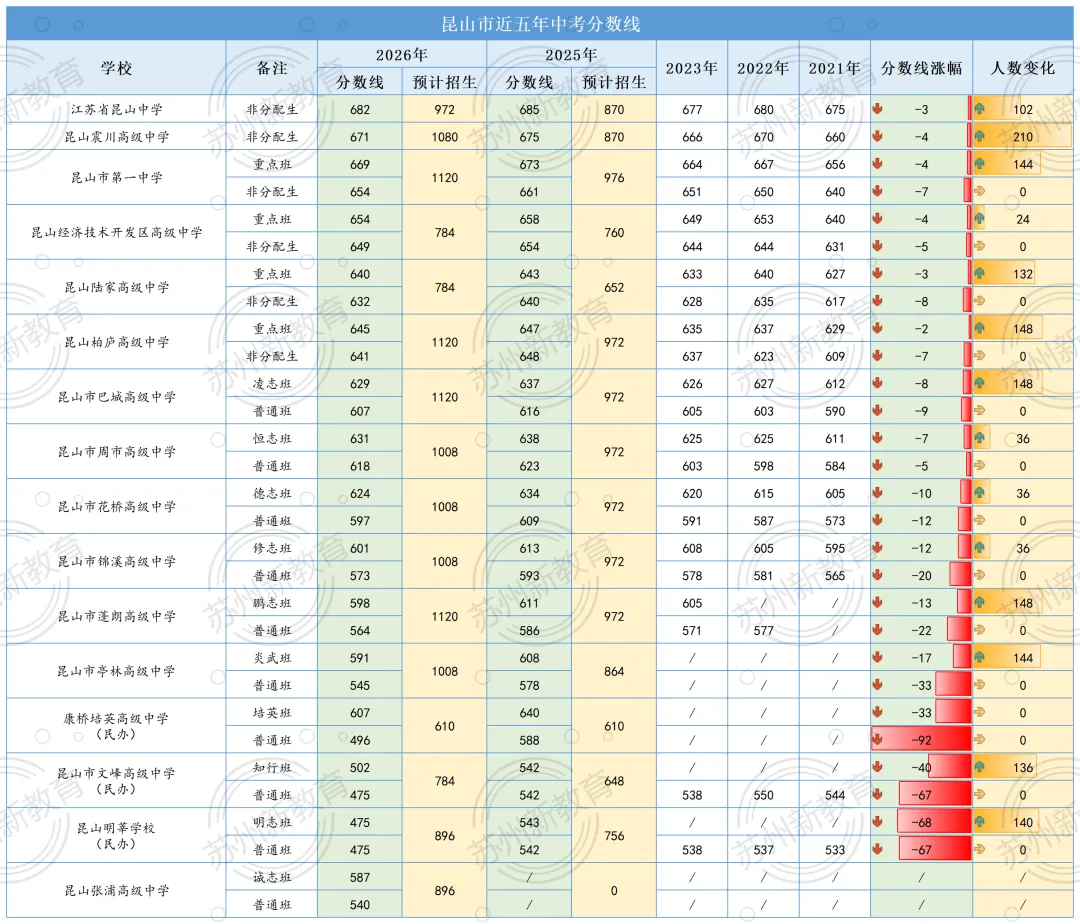Click the yellow right arrow in the -20 row
The image size is (1080, 924).
tap(979, 575)
